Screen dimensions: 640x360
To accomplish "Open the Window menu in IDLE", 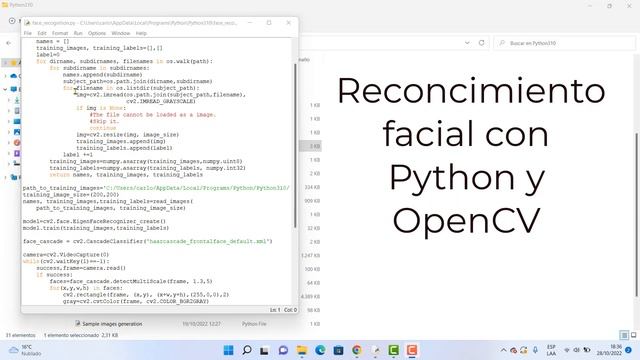I will [120, 33].
